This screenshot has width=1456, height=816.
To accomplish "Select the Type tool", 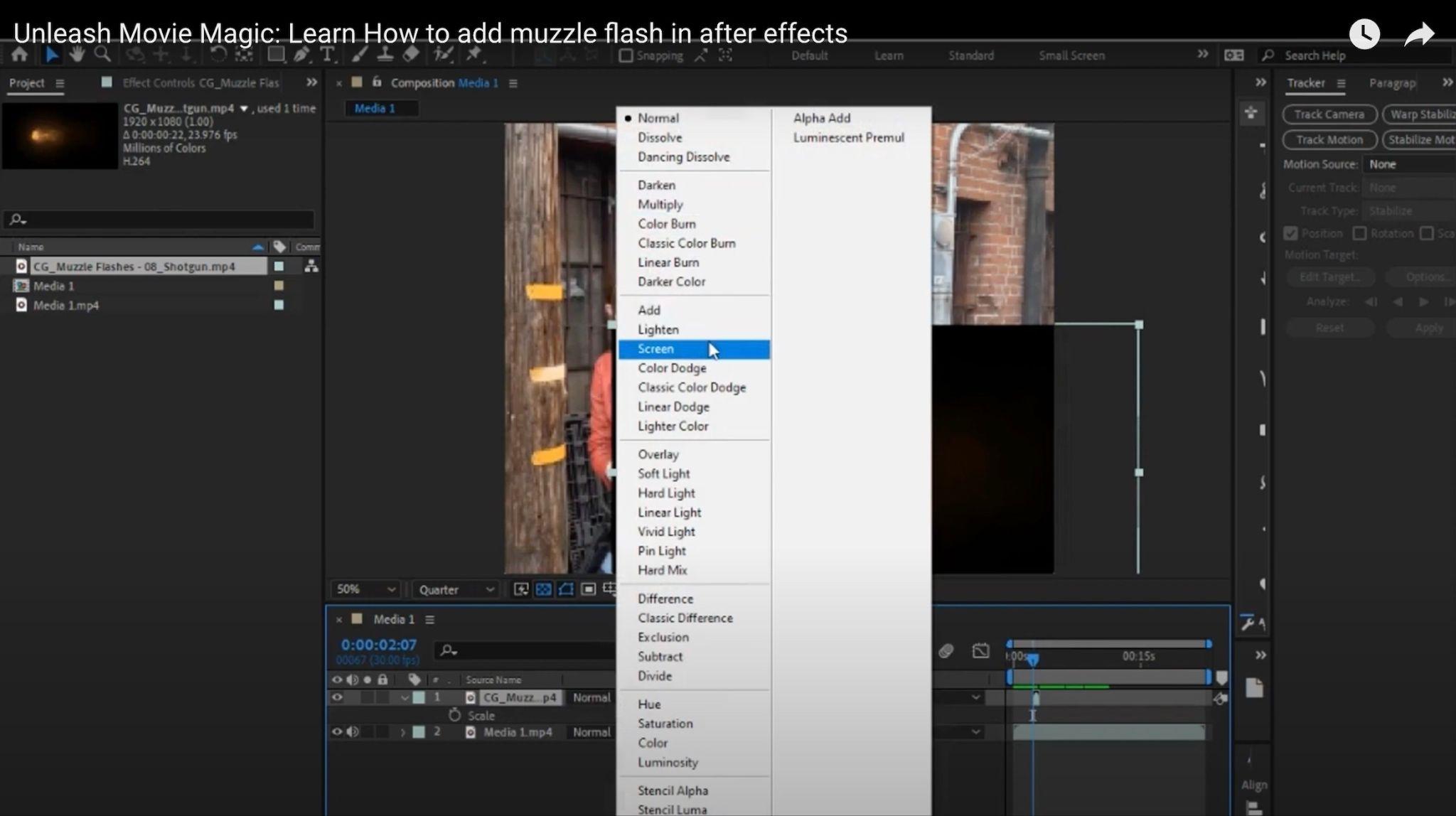I will (x=327, y=55).
